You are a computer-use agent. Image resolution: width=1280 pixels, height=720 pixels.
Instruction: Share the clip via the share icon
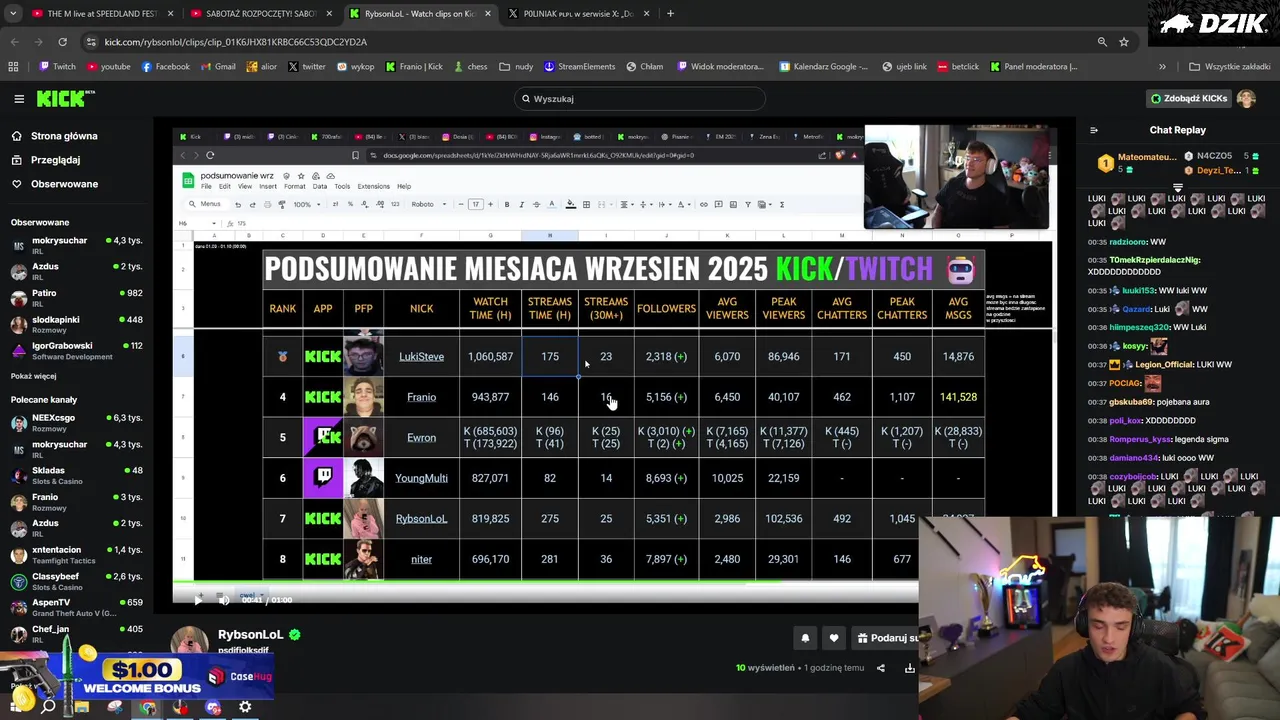[x=881, y=668]
